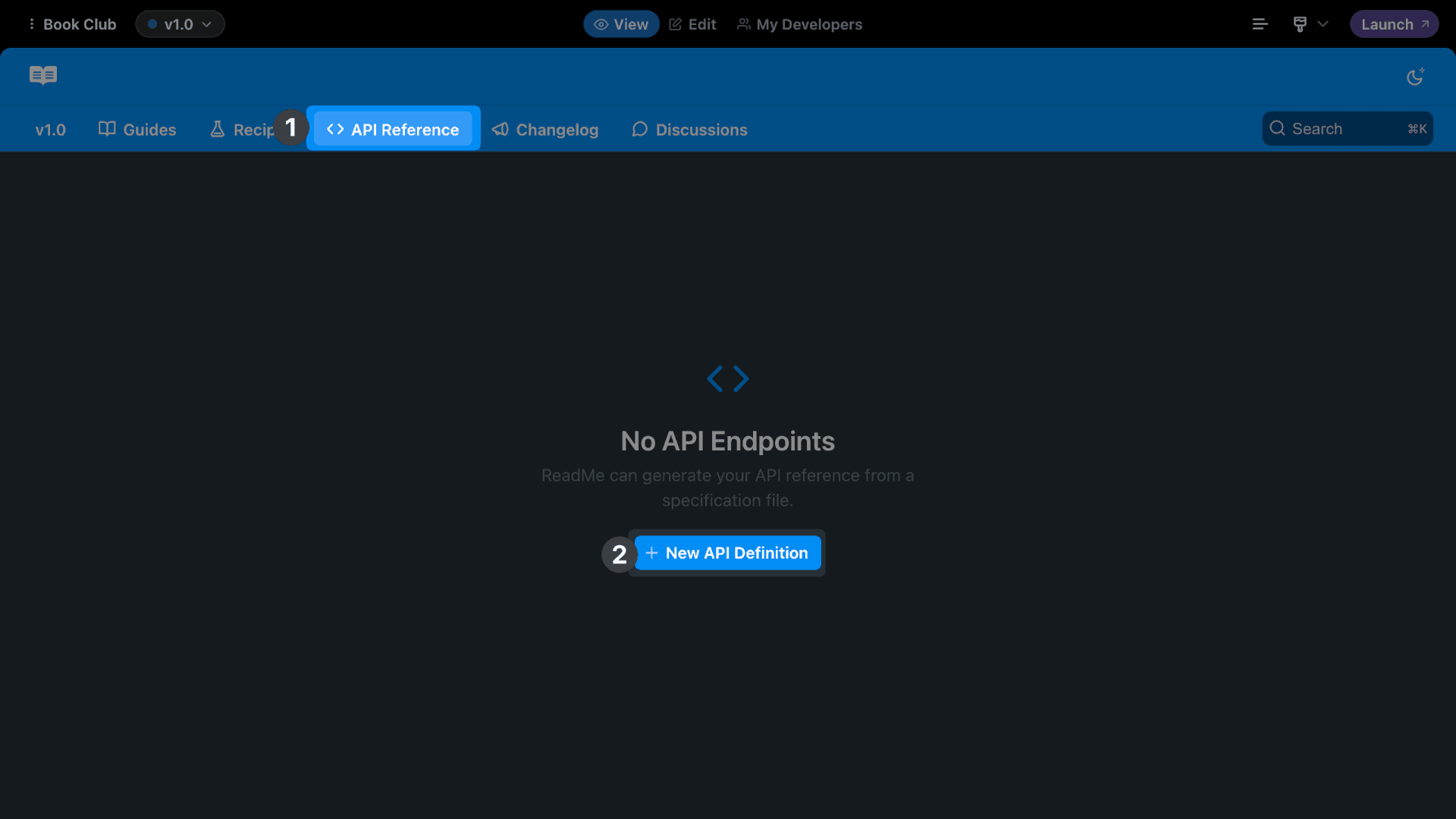The image size is (1456, 819).
Task: Click the No API Endpoints heading
Action: [x=728, y=441]
